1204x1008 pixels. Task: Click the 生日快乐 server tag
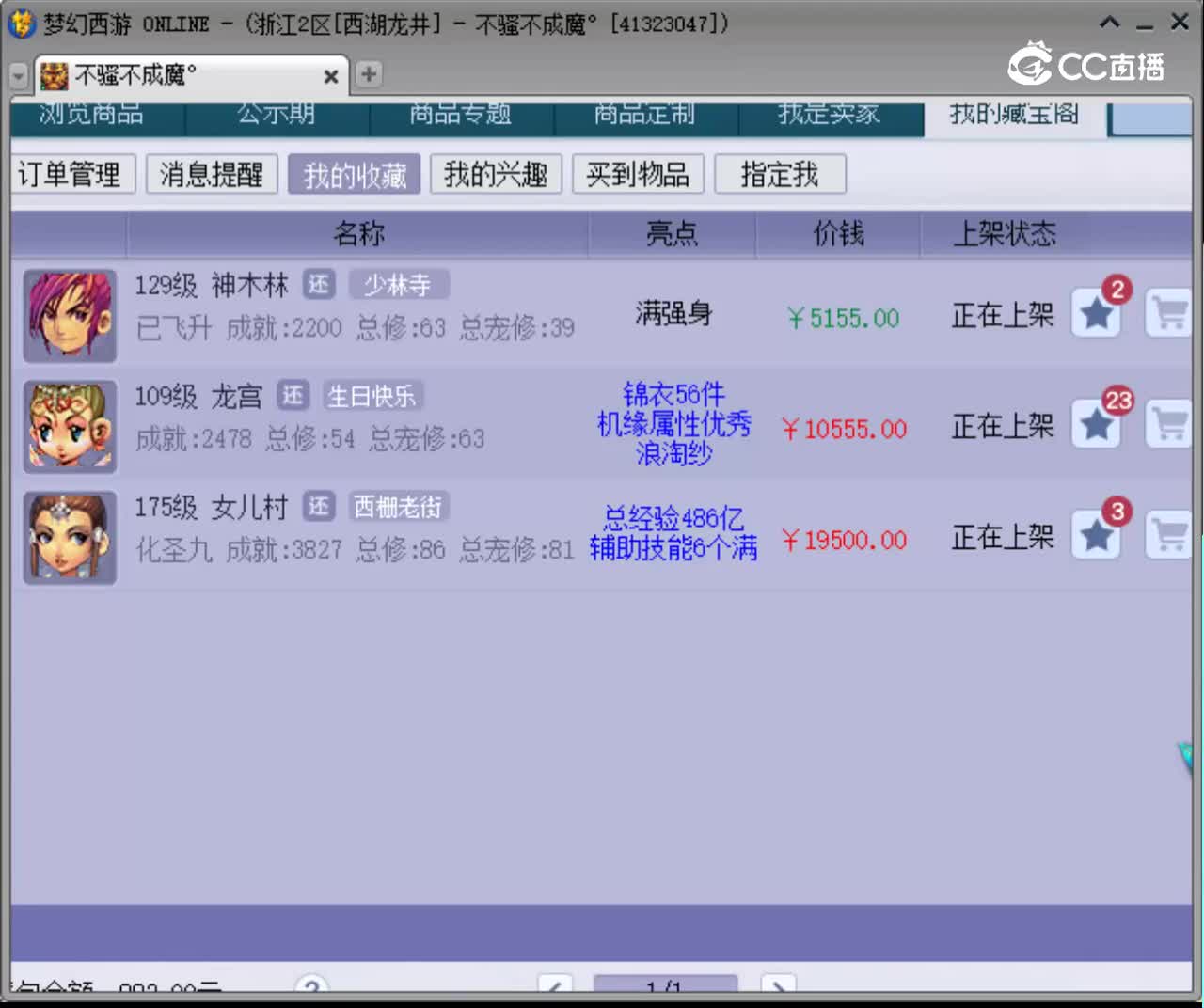coord(372,396)
